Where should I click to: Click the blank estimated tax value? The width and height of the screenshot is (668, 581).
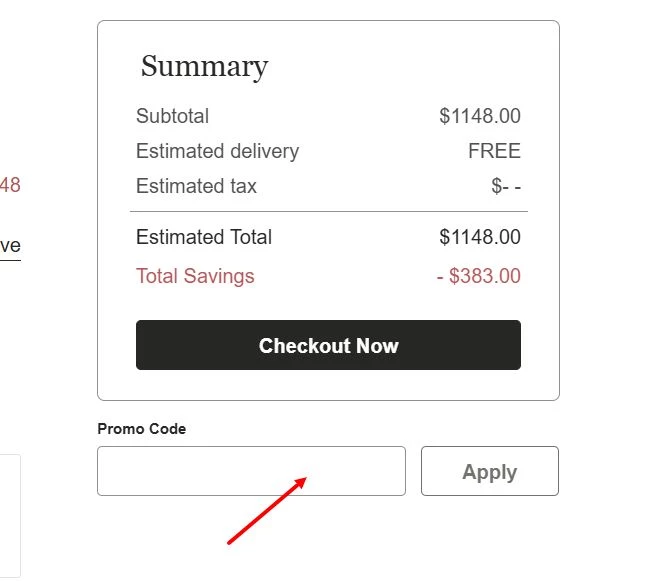click(x=506, y=186)
